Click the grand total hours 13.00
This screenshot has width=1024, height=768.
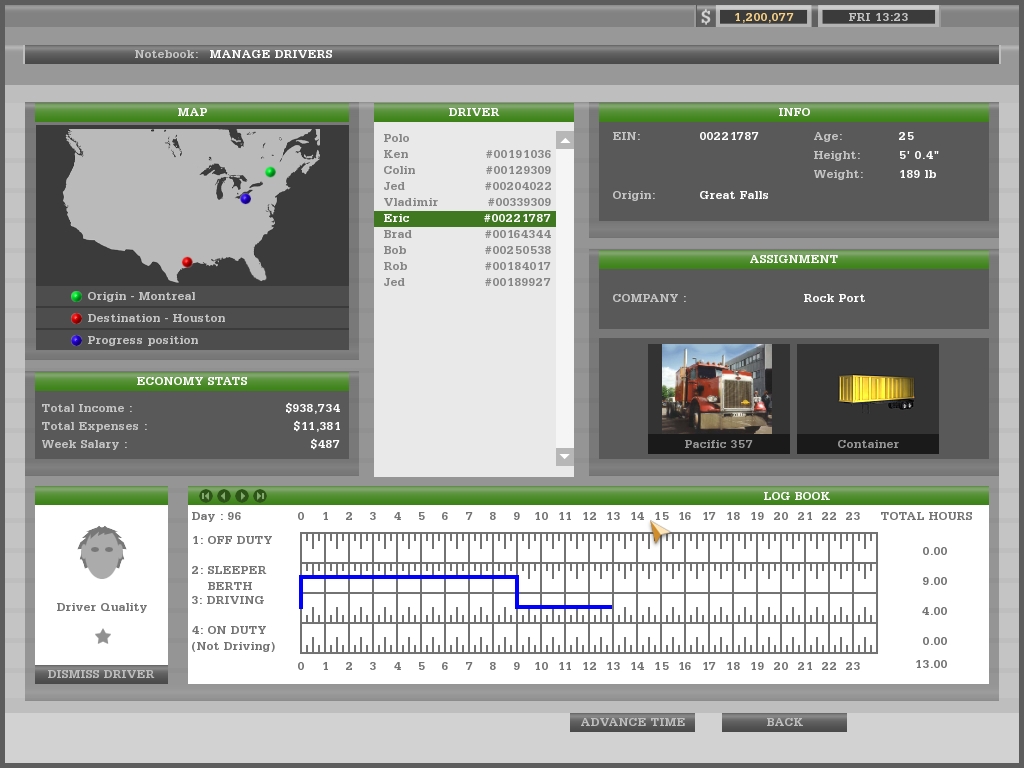coord(931,664)
